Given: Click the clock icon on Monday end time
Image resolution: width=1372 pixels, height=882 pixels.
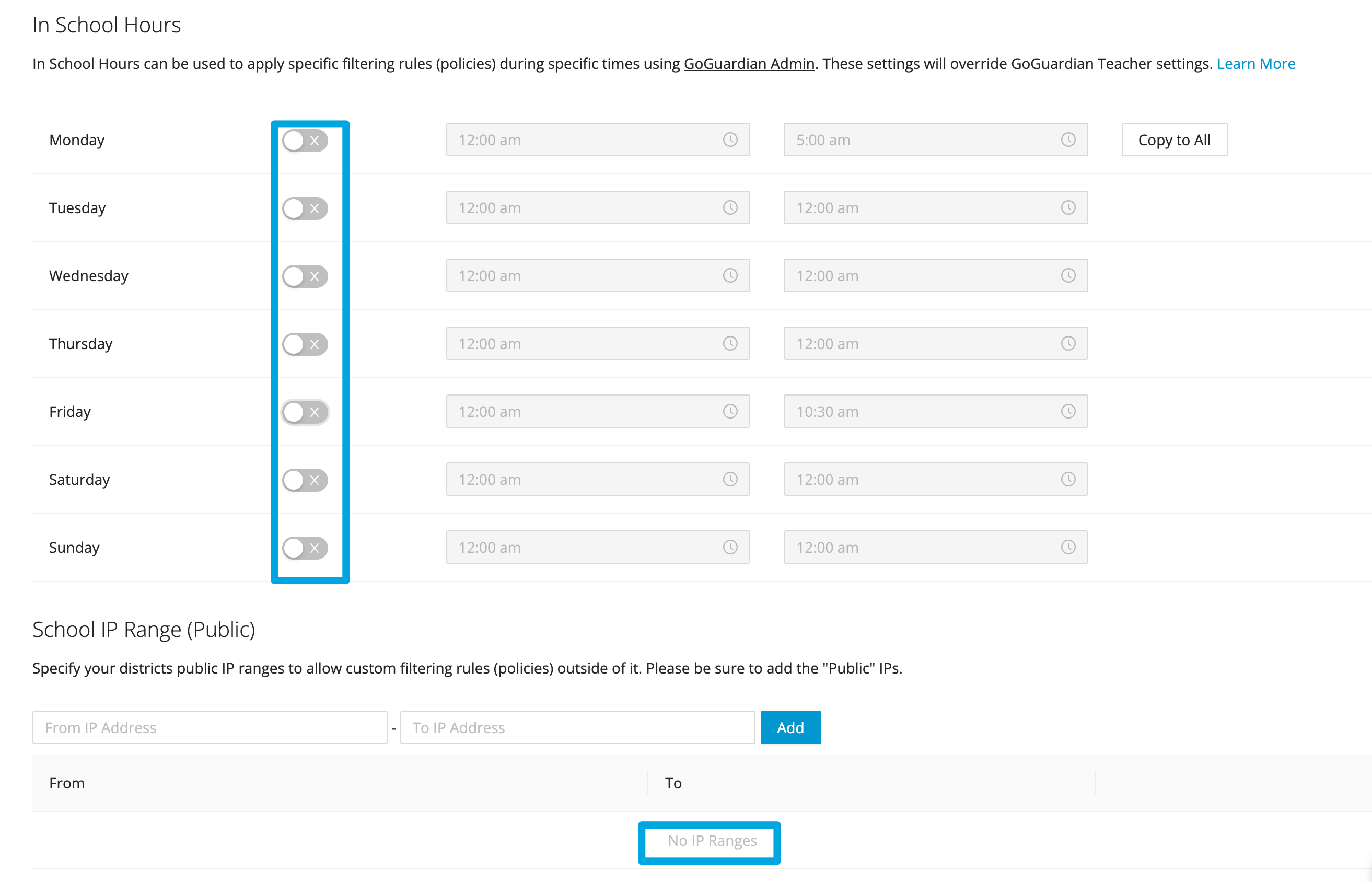Looking at the screenshot, I should pyautogui.click(x=1068, y=139).
